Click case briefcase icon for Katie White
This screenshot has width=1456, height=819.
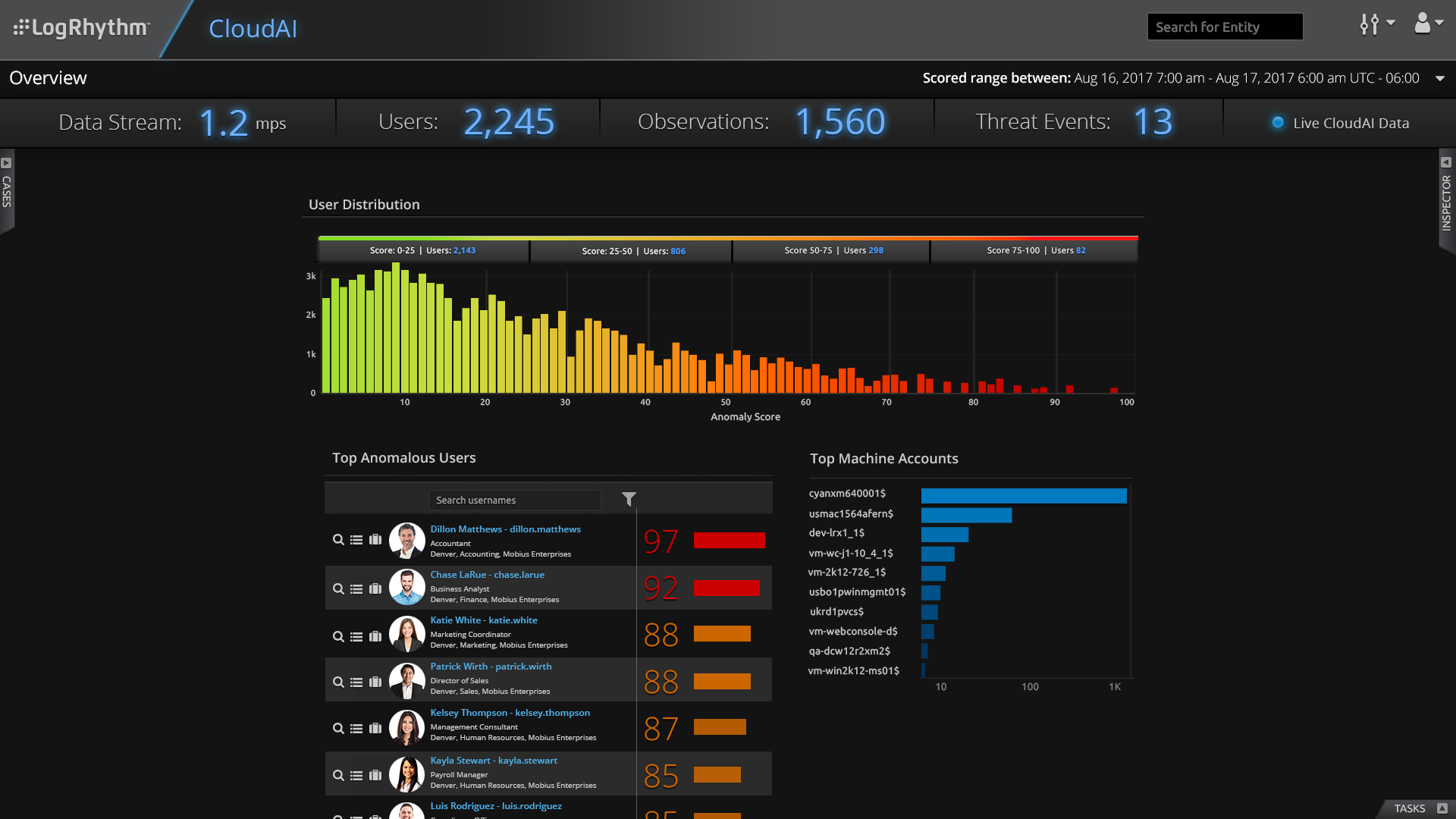pyautogui.click(x=375, y=637)
